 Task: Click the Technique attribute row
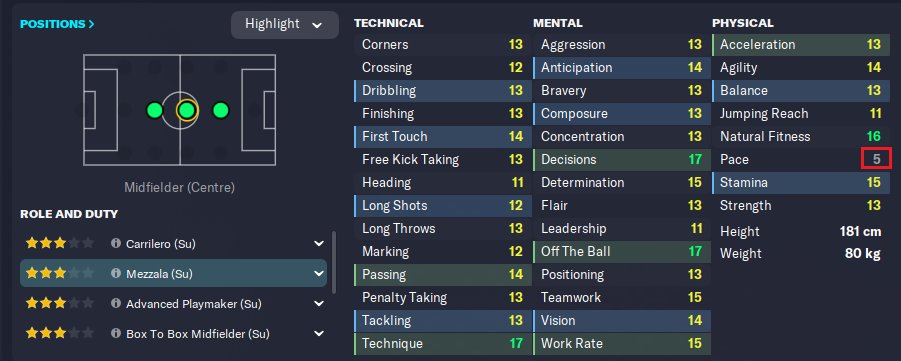point(442,344)
